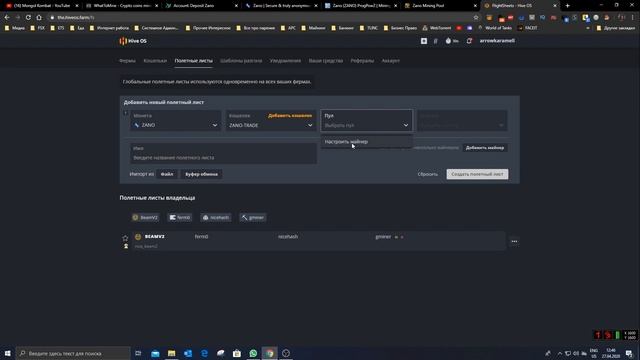Open Другие закладки bookmarks folder
Viewport: 640px width, 360px height.
[616, 28]
